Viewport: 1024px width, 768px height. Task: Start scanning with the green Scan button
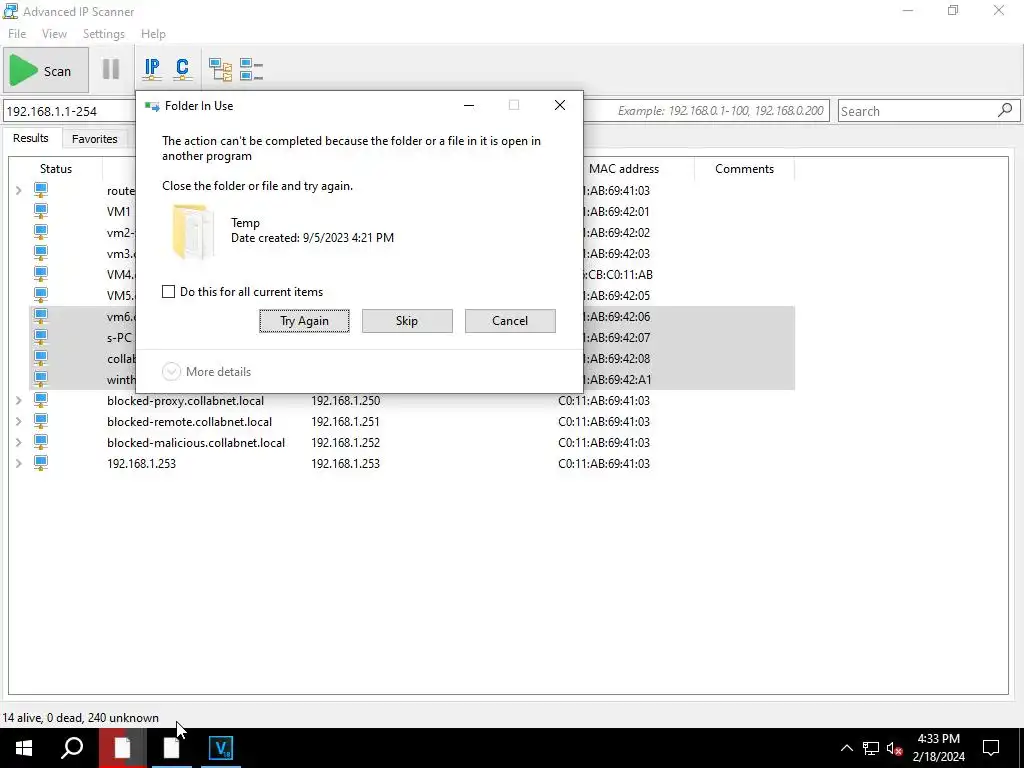point(46,70)
